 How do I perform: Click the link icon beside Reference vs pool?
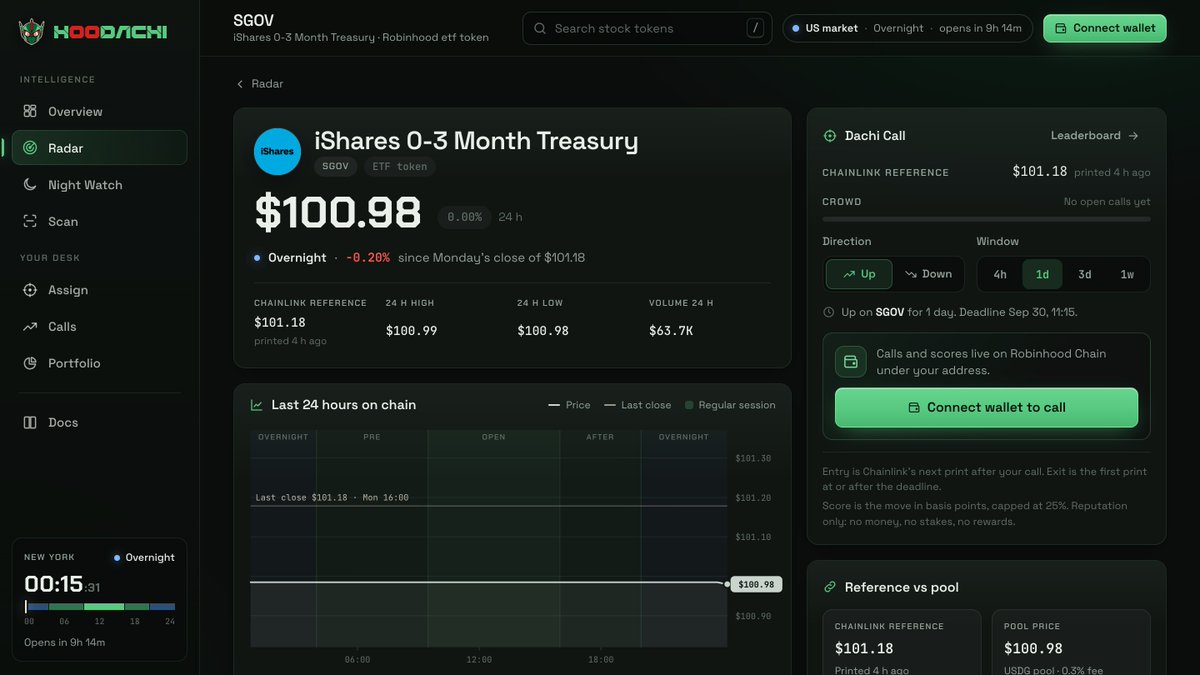(x=829, y=587)
